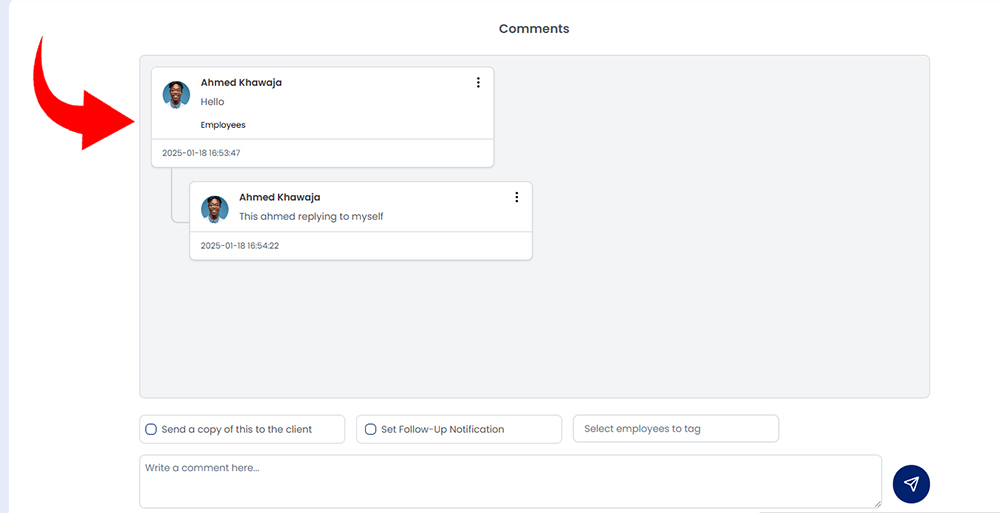Click the Ahmed Khawaja name on the first comment
This screenshot has height=513, width=1000.
click(x=241, y=82)
